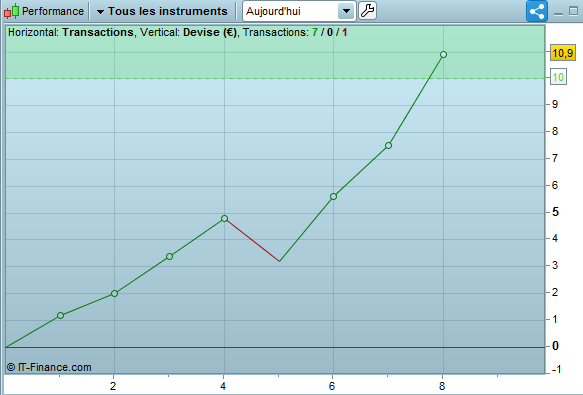Image resolution: width=583 pixels, height=395 pixels.
Task: Click the x-axis label 8
Action: (x=442, y=386)
